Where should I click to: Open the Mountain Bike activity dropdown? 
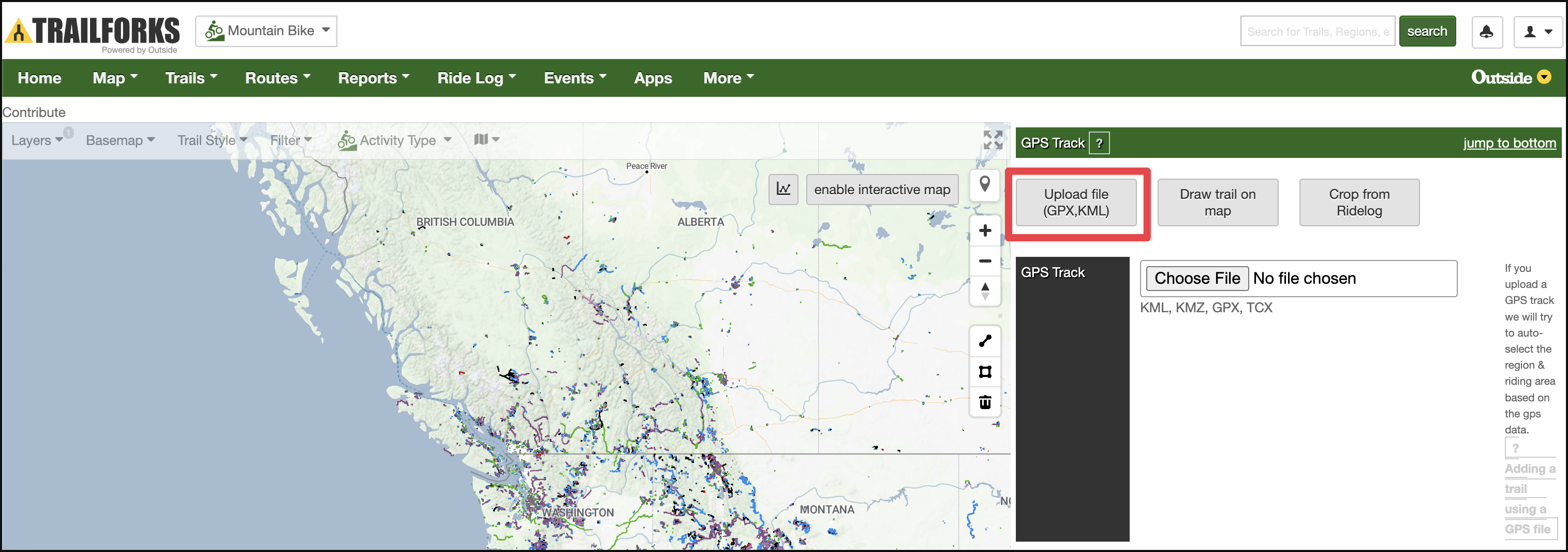266,31
